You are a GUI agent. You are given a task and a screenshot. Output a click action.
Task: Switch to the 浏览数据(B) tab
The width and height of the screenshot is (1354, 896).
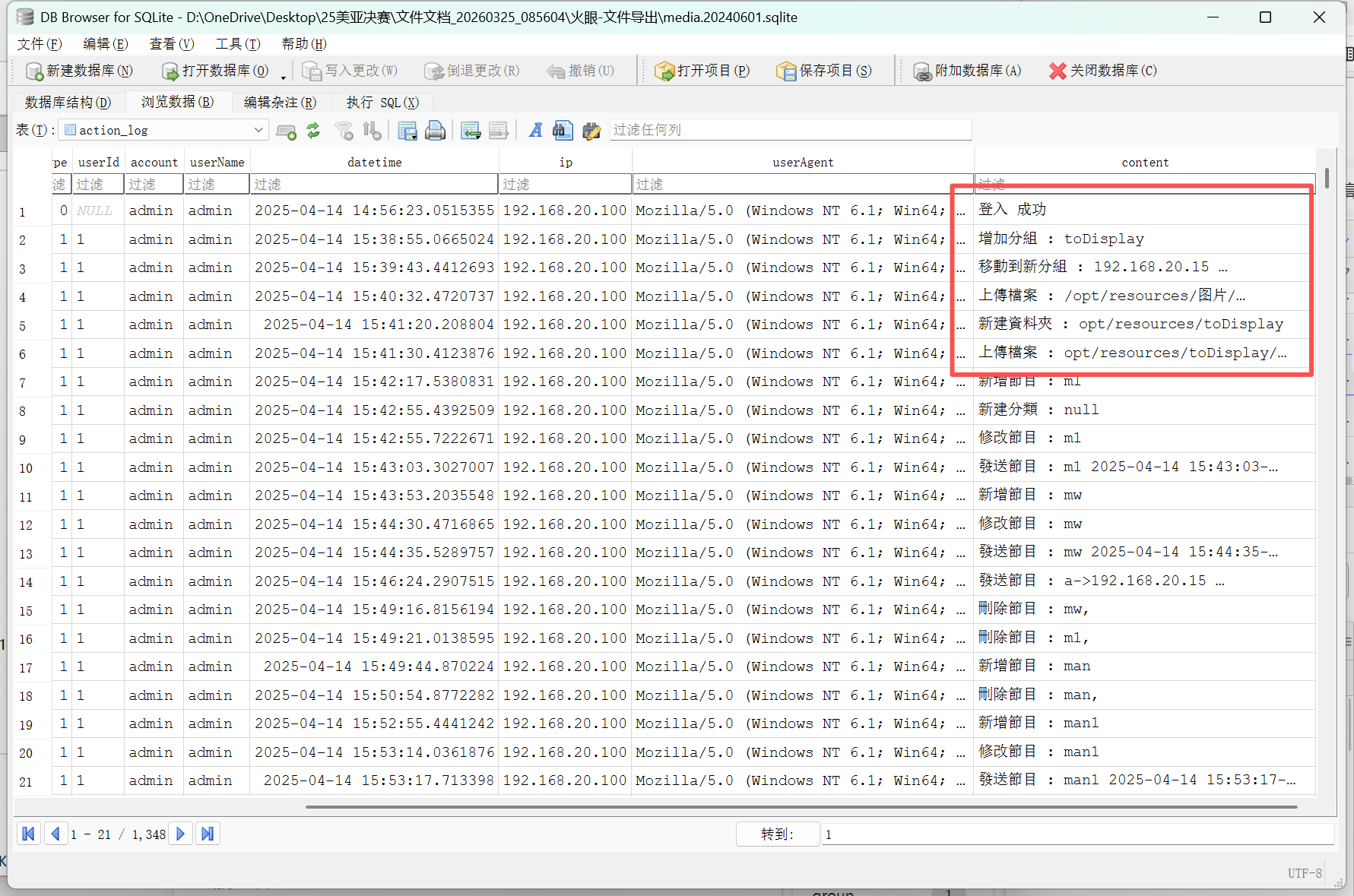point(177,102)
